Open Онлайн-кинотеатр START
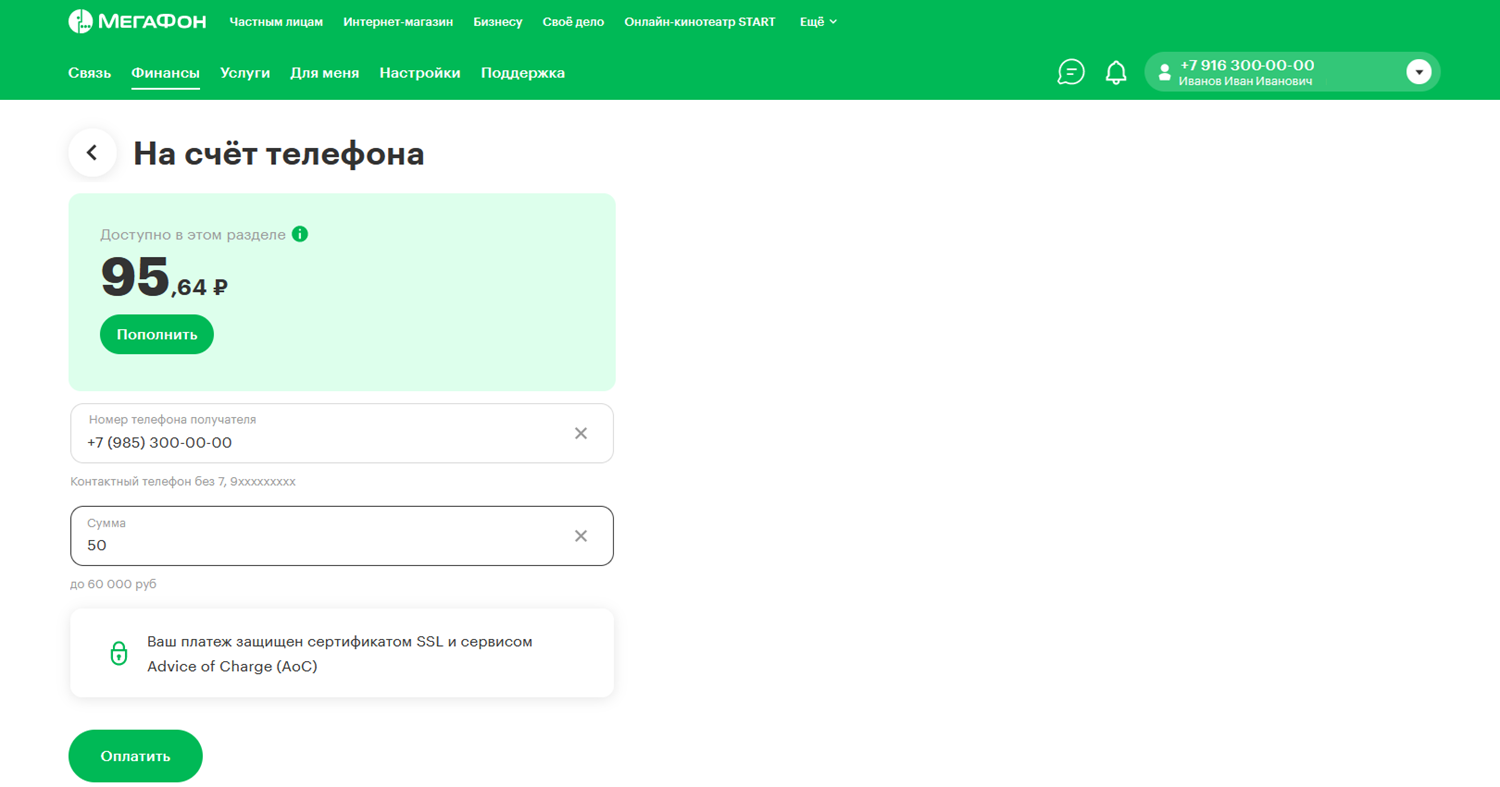Screen dimensions: 1500x787 [700, 22]
